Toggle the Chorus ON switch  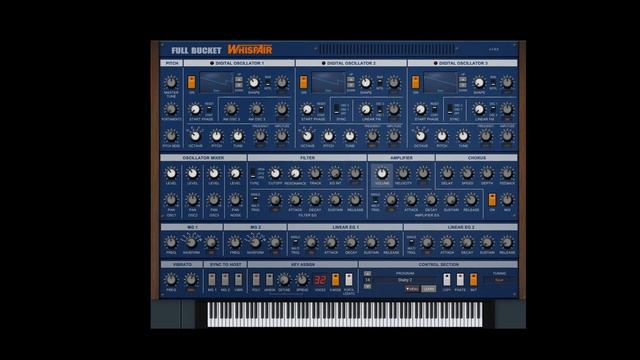(x=492, y=200)
